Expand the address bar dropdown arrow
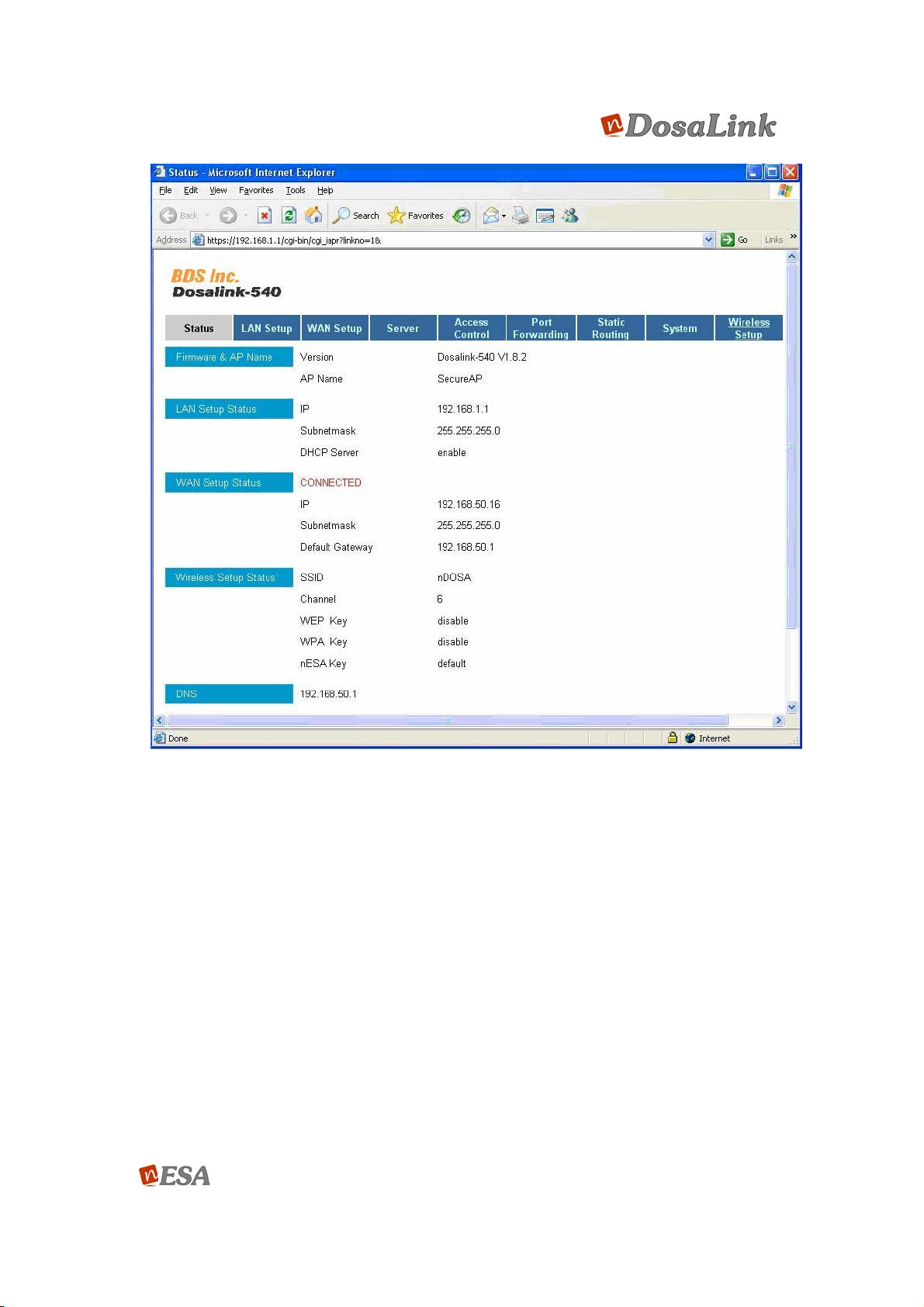 708,240
